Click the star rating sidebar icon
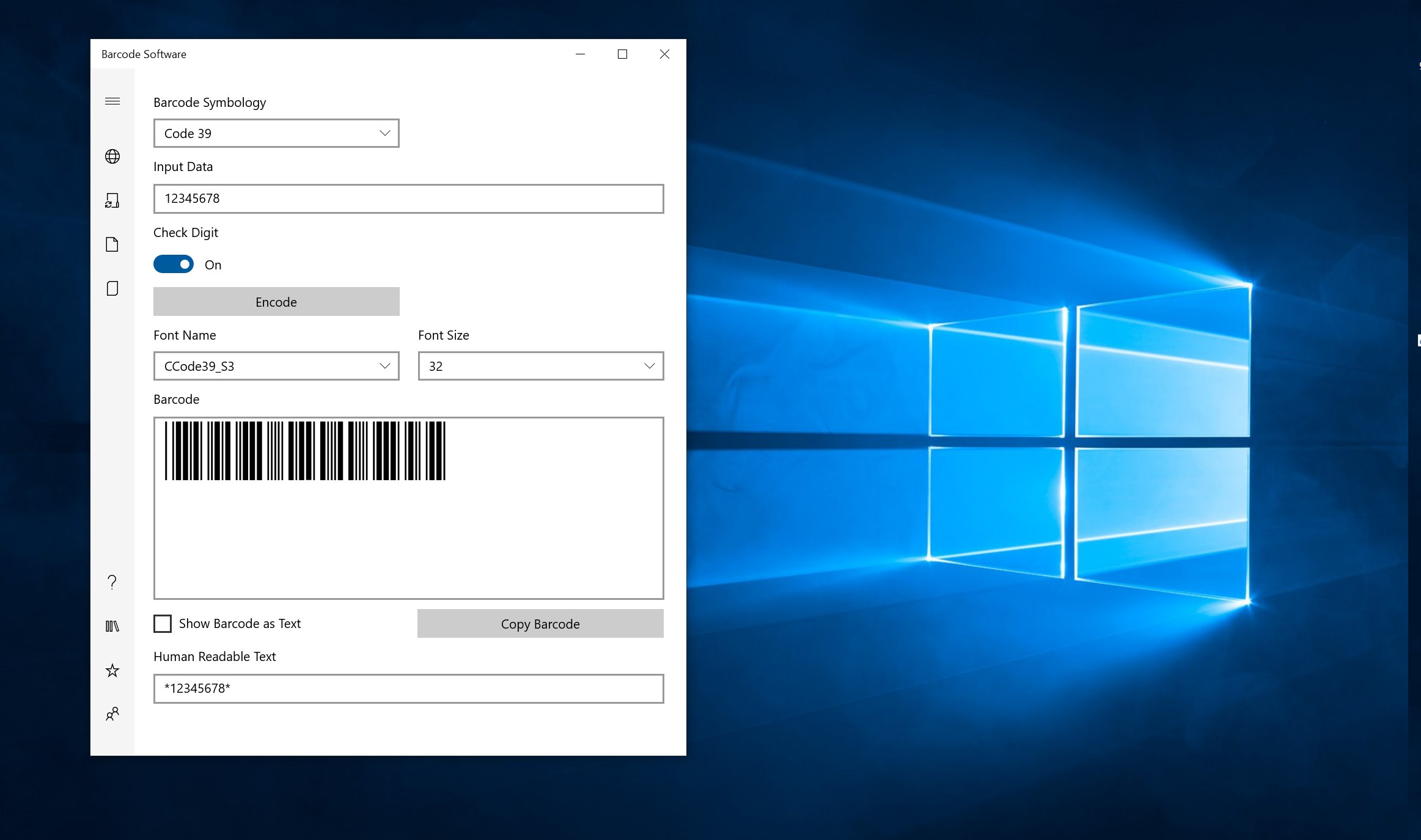 click(x=112, y=671)
